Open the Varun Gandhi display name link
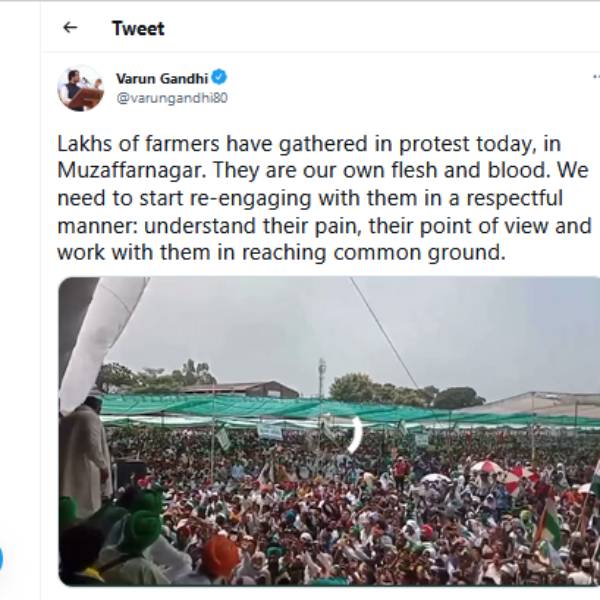Image resolution: width=600 pixels, height=600 pixels. 161,78
